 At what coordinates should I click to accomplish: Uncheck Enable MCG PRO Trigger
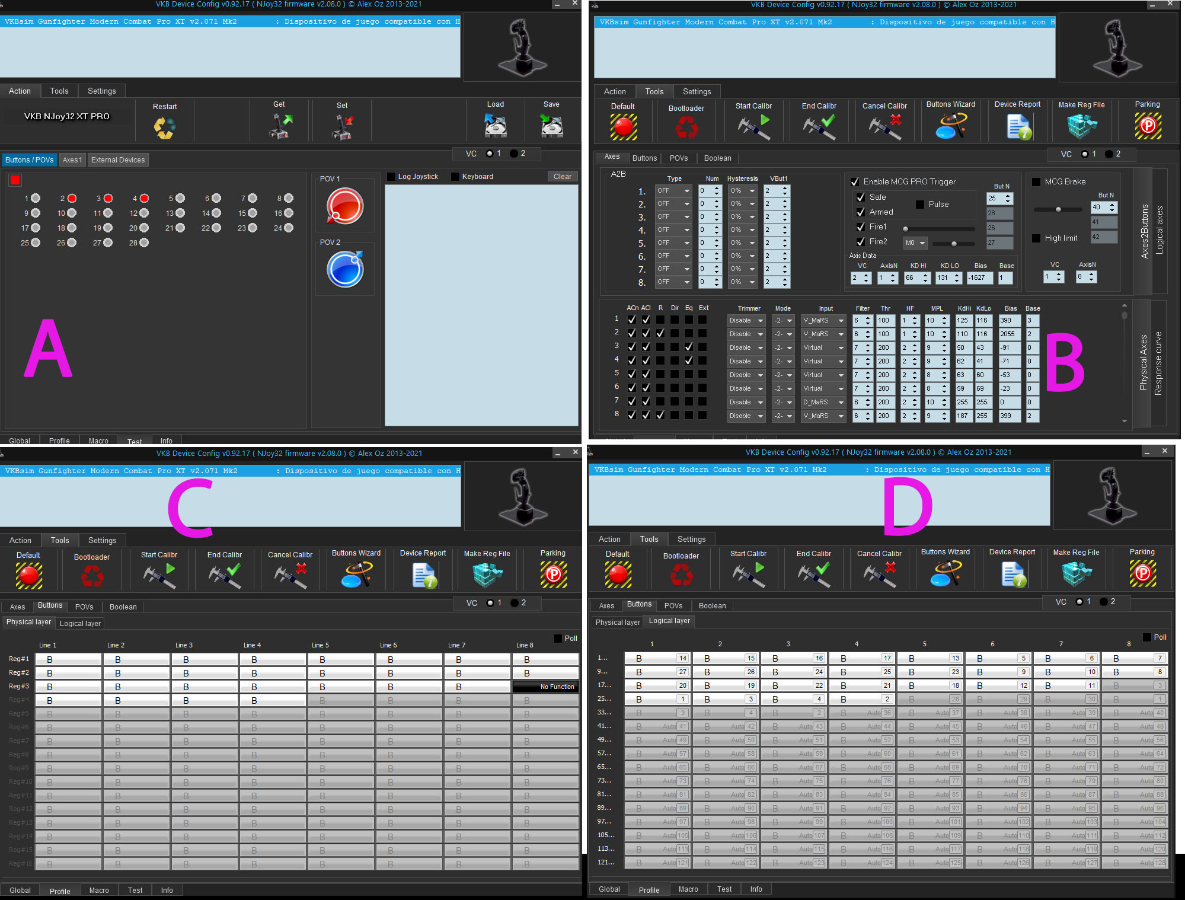coord(854,182)
